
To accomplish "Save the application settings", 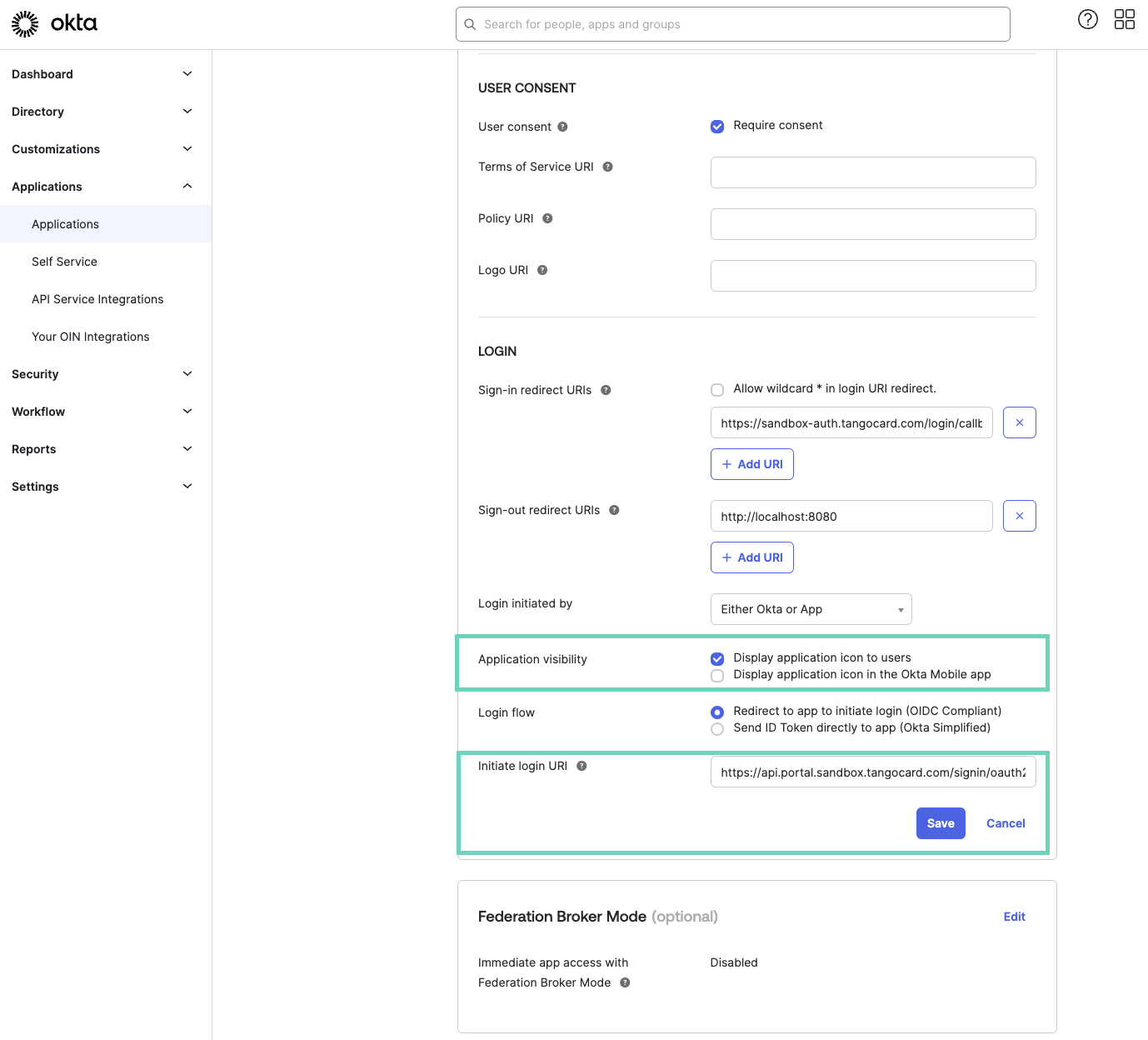I will 941,823.
